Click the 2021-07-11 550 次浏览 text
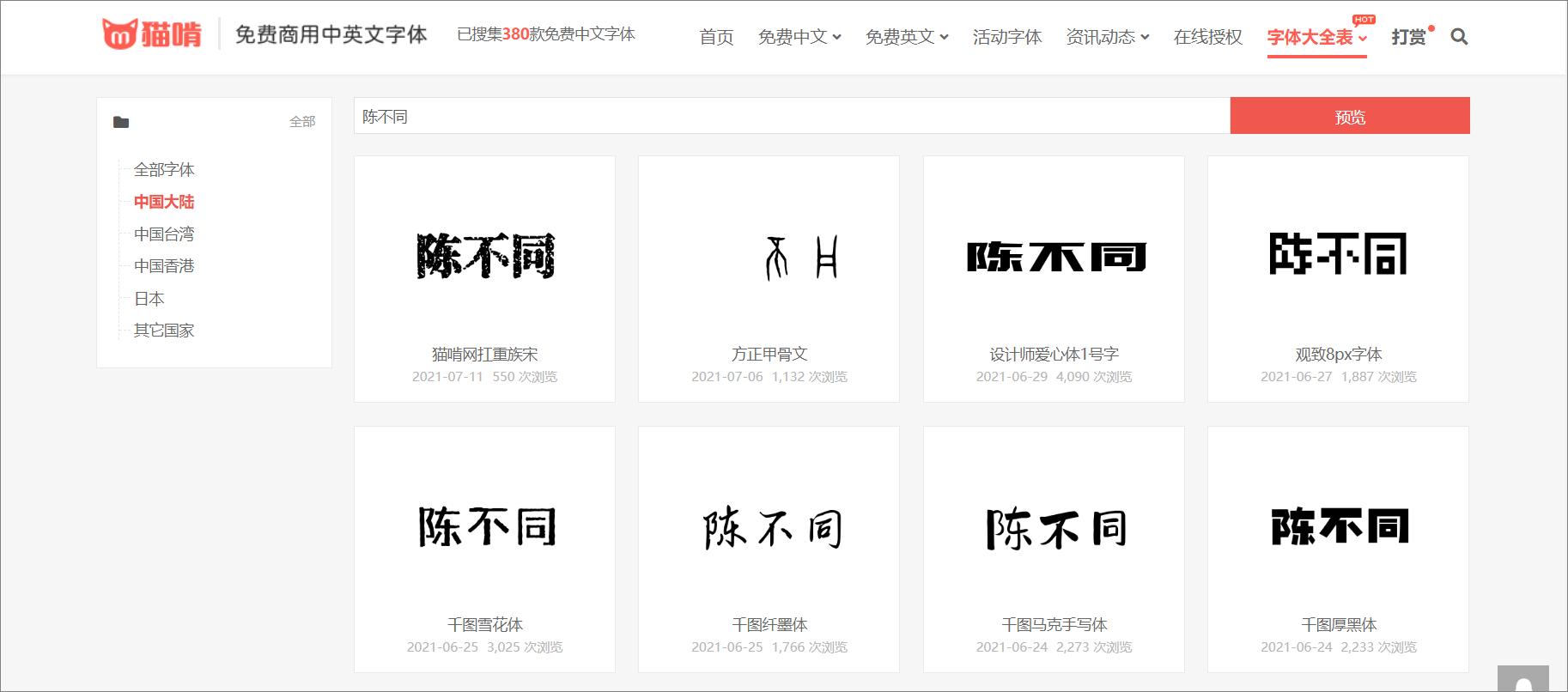The width and height of the screenshot is (1568, 692). [x=485, y=376]
